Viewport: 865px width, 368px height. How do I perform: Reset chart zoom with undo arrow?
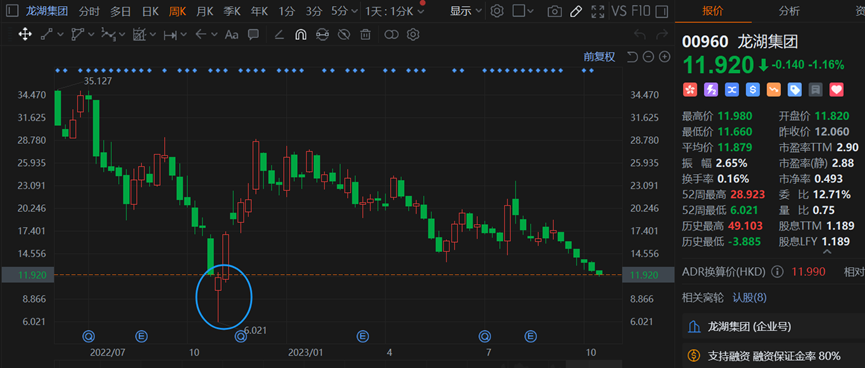[633, 56]
